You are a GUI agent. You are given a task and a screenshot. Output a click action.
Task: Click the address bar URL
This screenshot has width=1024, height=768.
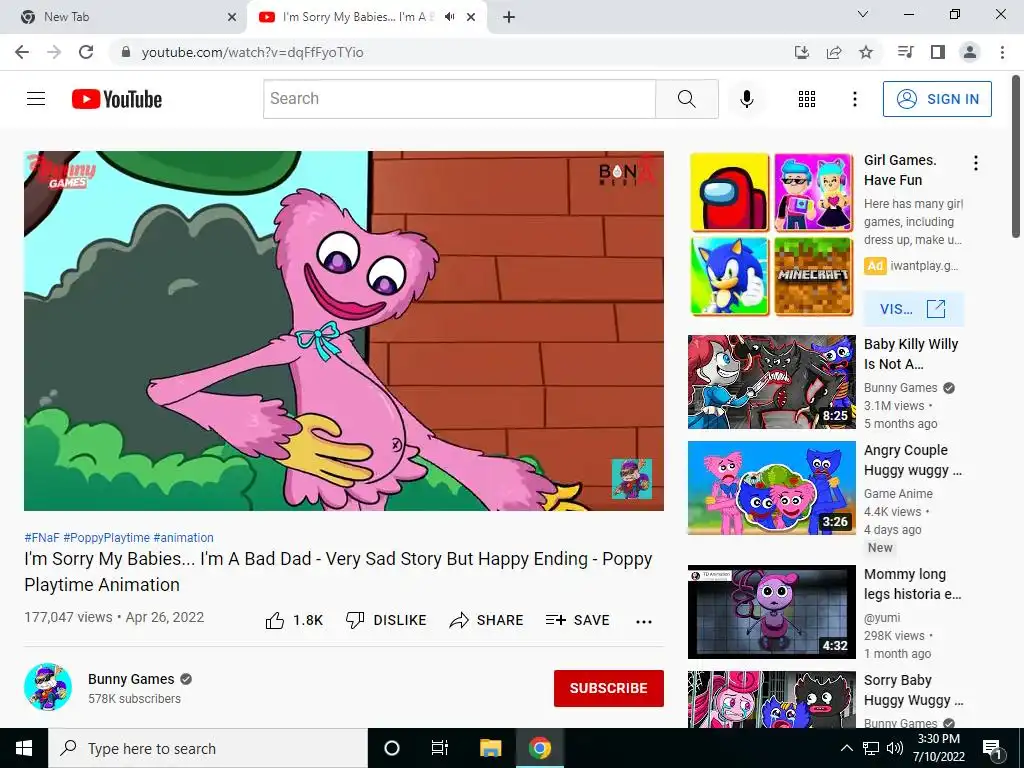(253, 52)
